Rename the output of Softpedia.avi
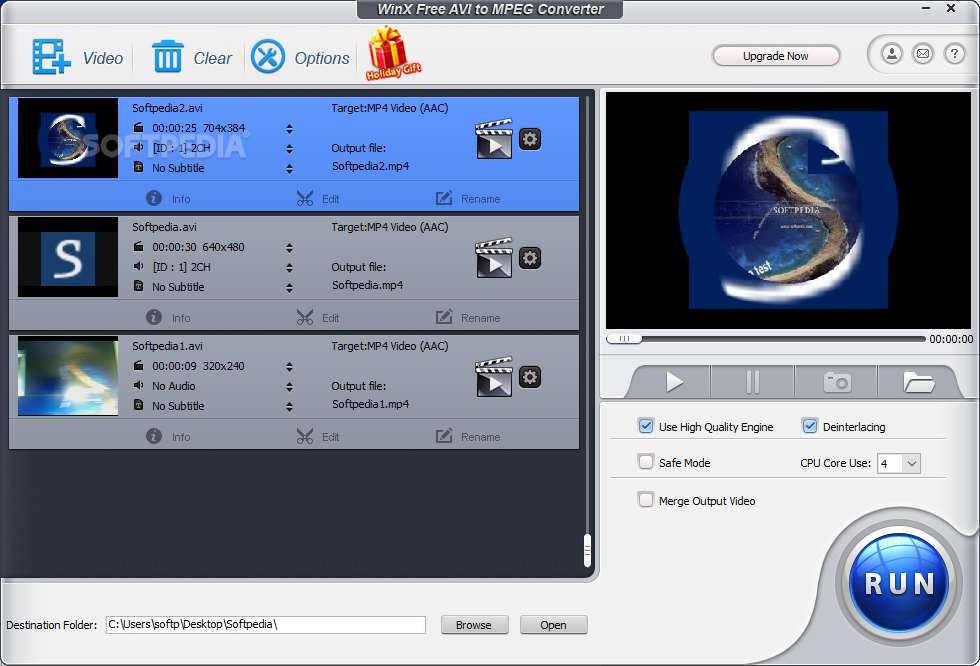Image resolution: width=980 pixels, height=666 pixels. click(x=468, y=317)
